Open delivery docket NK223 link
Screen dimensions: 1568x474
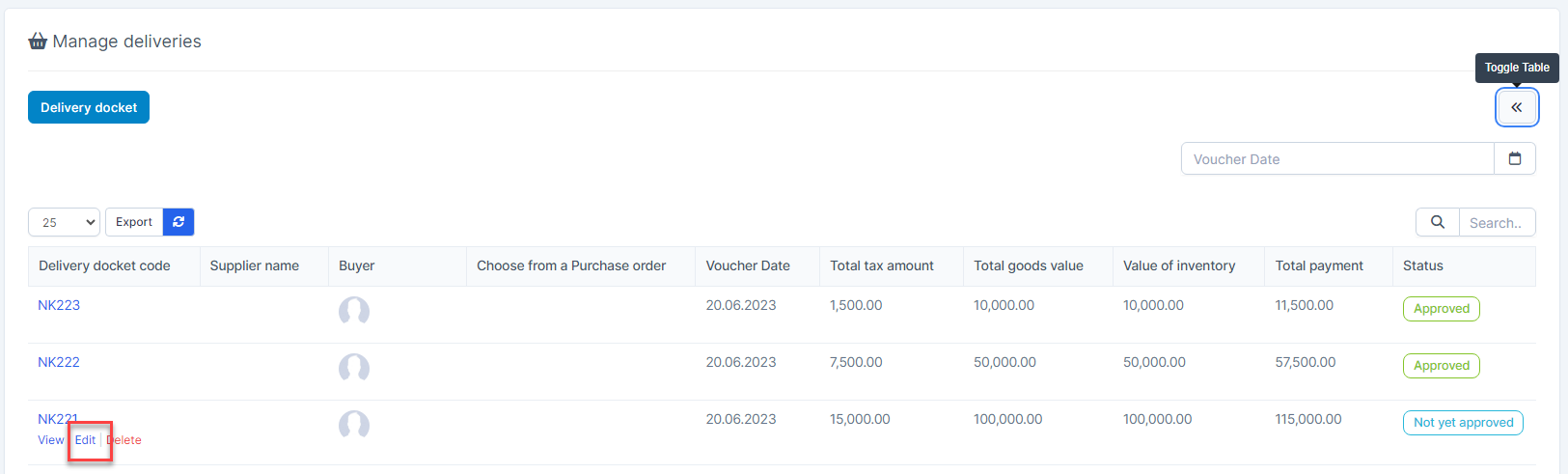click(59, 305)
